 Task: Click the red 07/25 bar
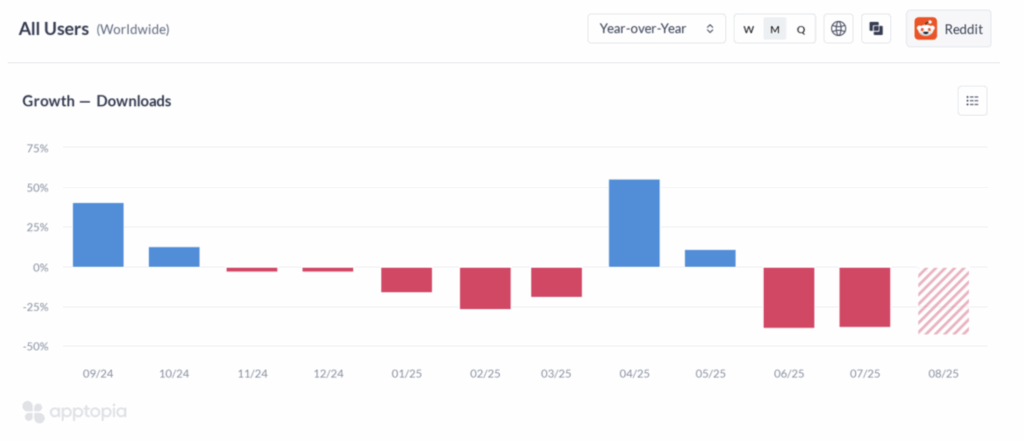click(x=865, y=297)
